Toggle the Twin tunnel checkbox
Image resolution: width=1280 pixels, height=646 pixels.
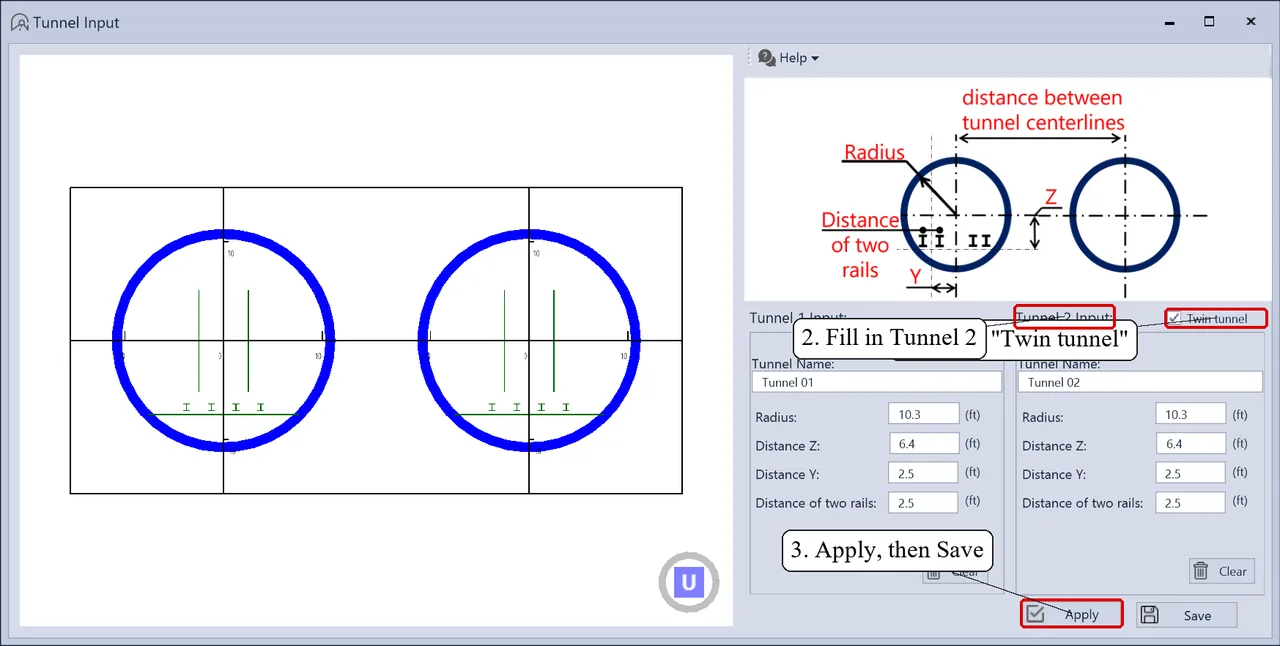pos(1175,318)
